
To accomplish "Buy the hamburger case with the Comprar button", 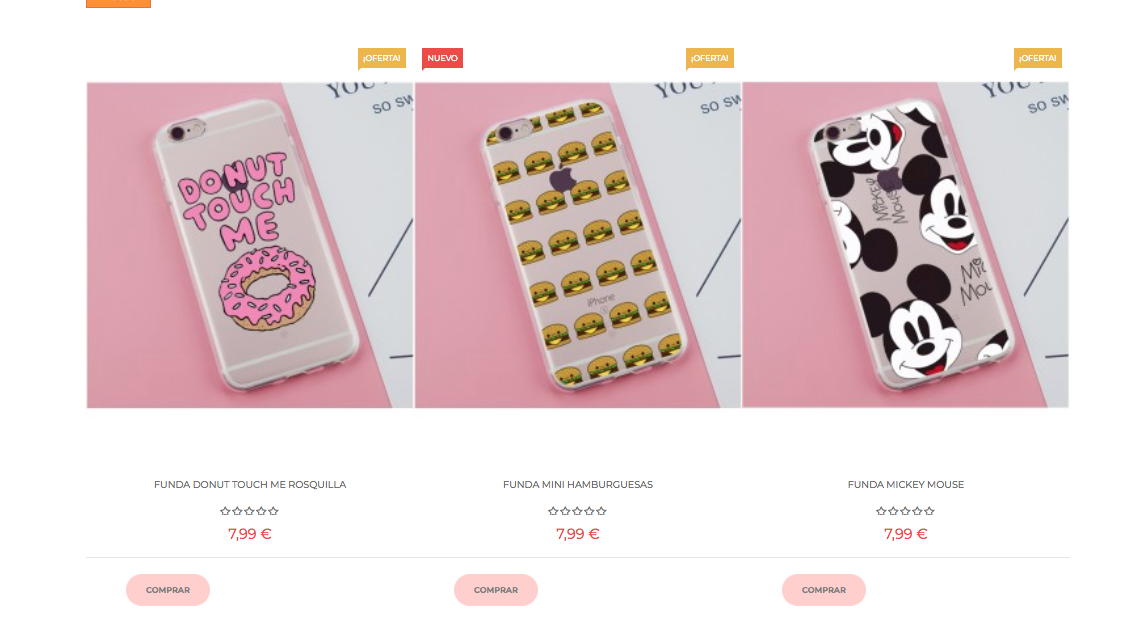I will (496, 590).
